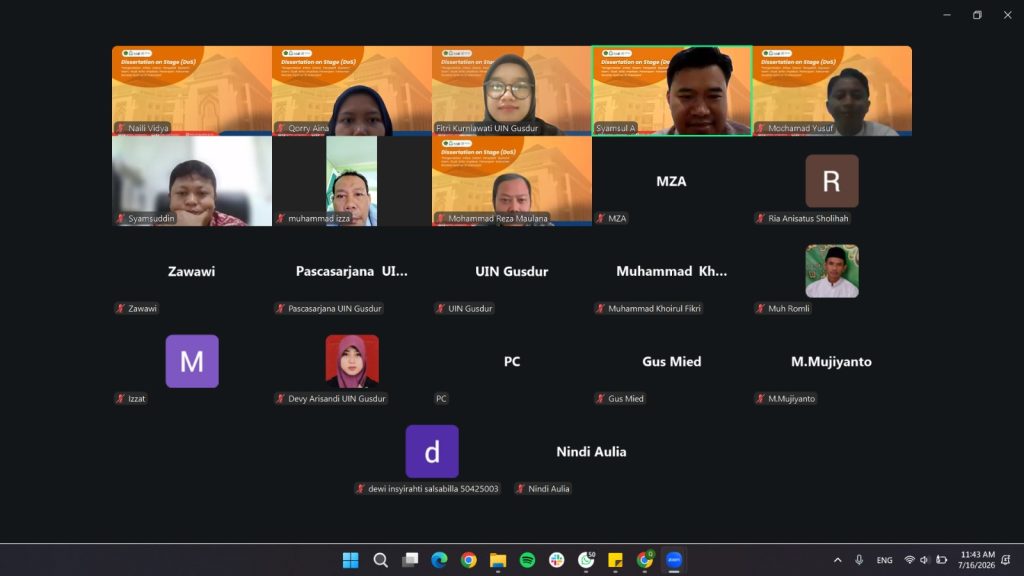1024x576 pixels.
Task: Open the Windows Start menu
Action: coord(351,560)
